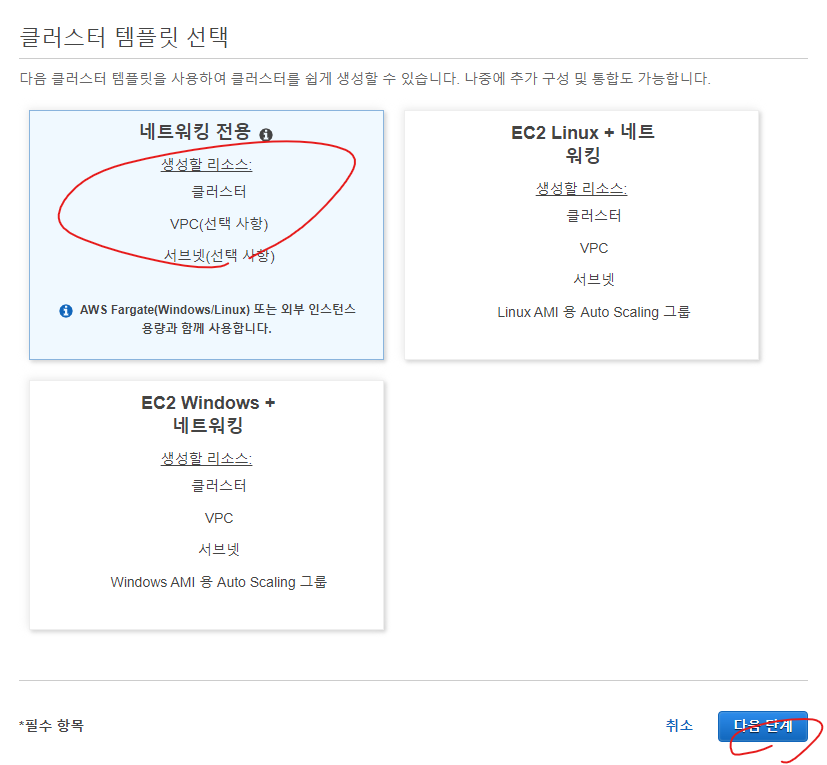Click Windows AMI 용 Auto Scaling 그룹 text

(218, 582)
